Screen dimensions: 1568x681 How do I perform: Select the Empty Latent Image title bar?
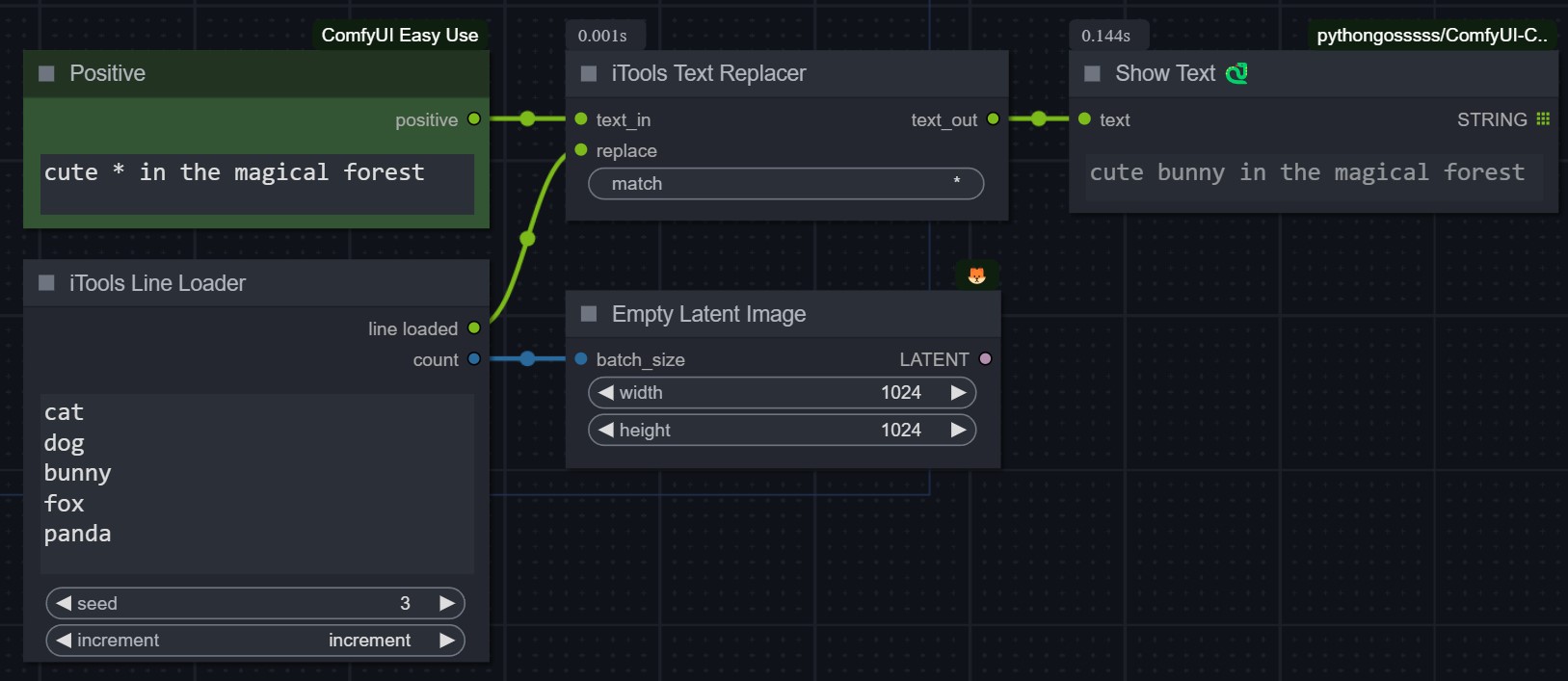click(783, 314)
